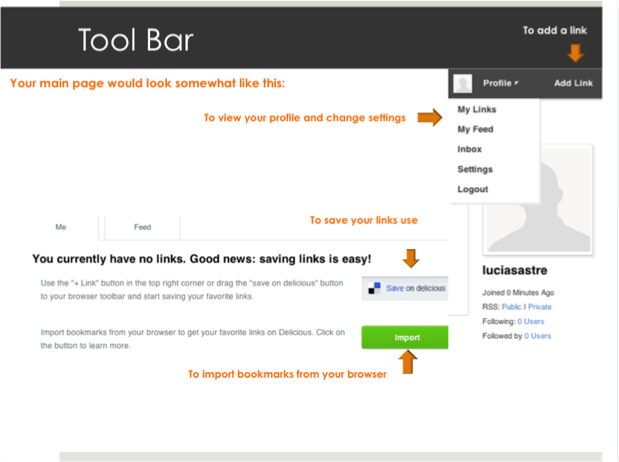
Task: Go to Inbox in profile menu
Action: (469, 149)
